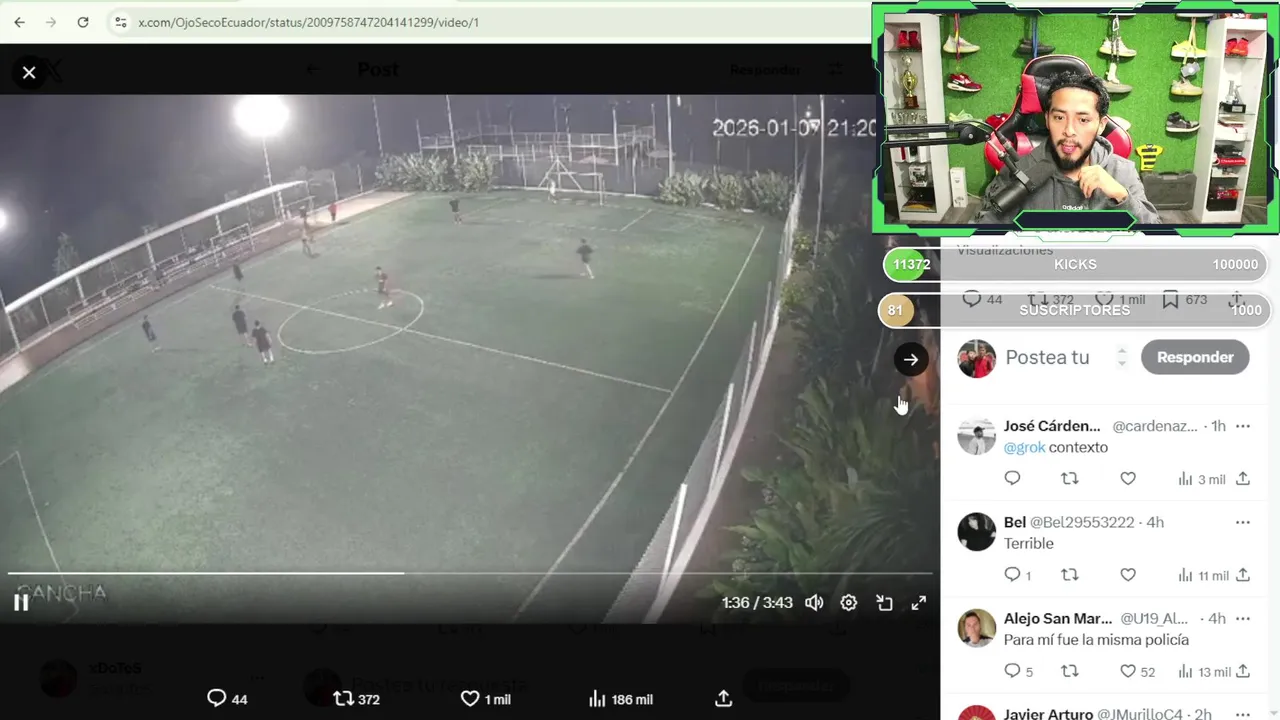This screenshot has width=1280, height=720.
Task: Click the reply icon with 44 under the video
Action: coord(226,699)
